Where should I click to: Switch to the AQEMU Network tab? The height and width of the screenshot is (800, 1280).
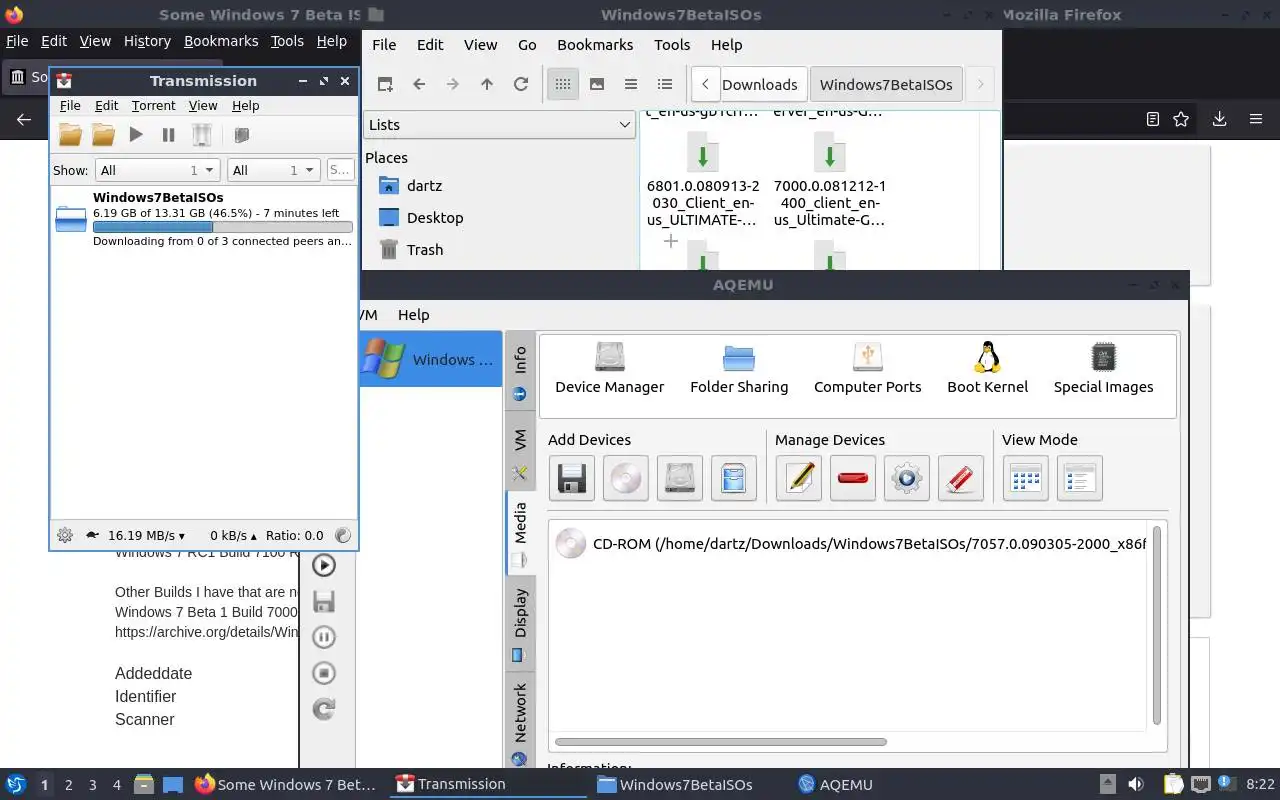520,722
